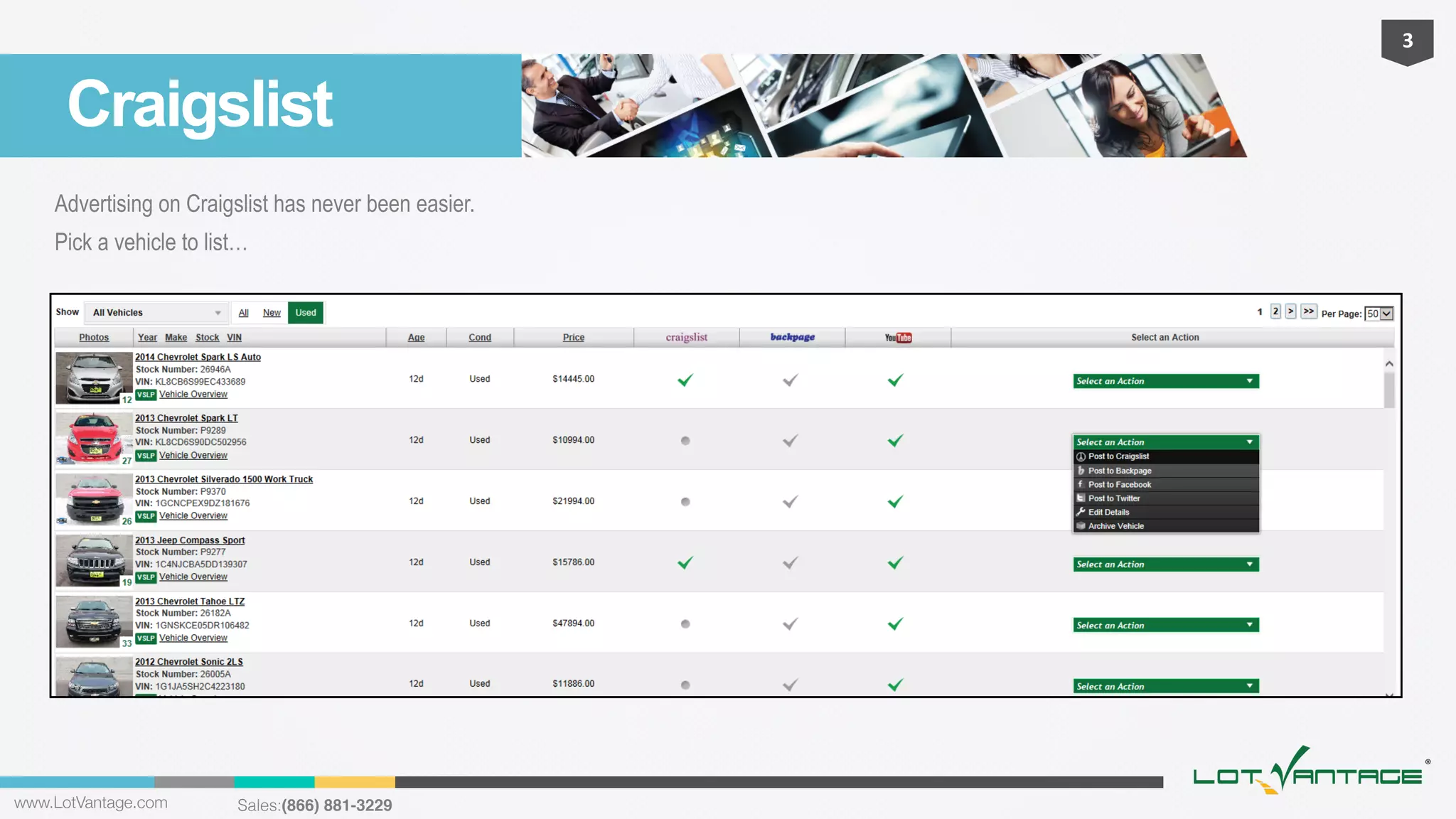Click craigslist green checkmark for 2014 Spark LS

pyautogui.click(x=685, y=380)
